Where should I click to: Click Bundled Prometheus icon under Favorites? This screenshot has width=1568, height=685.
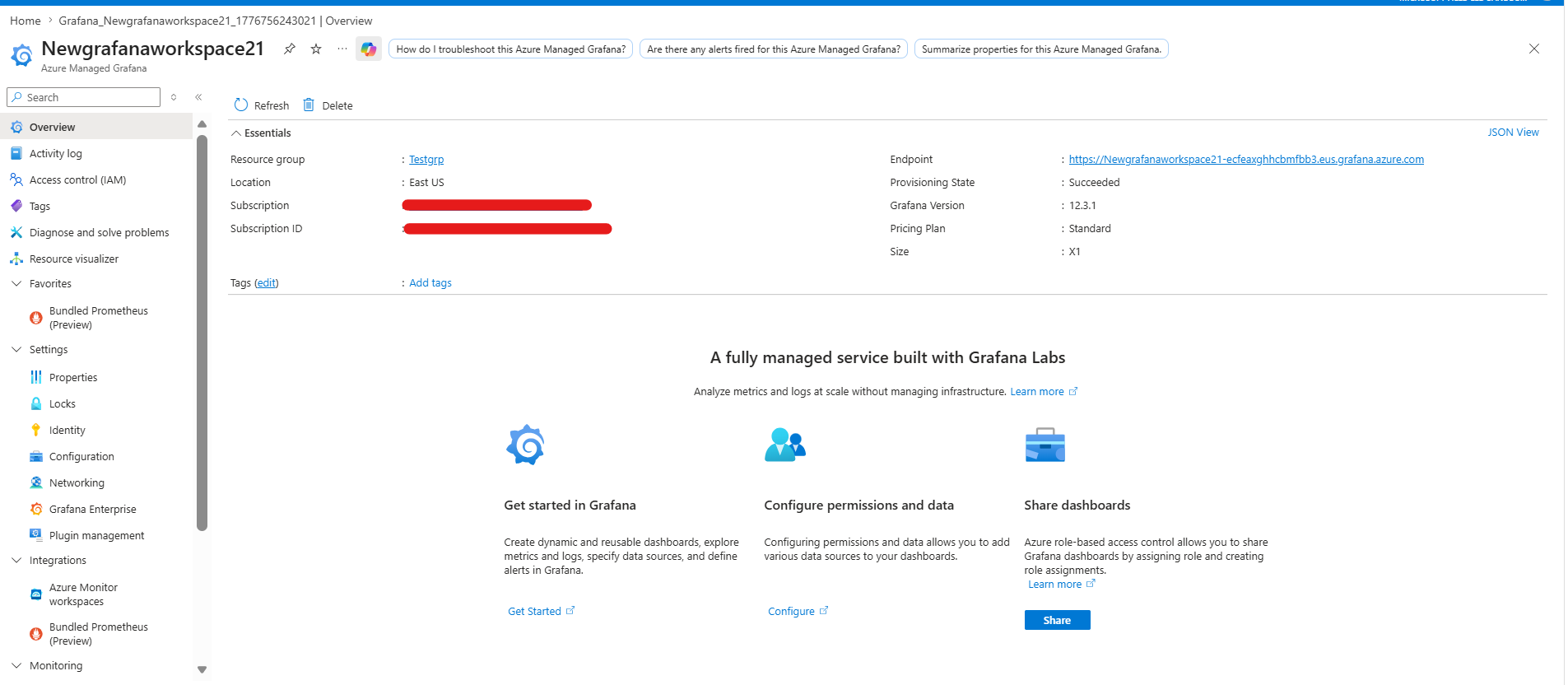coord(36,318)
